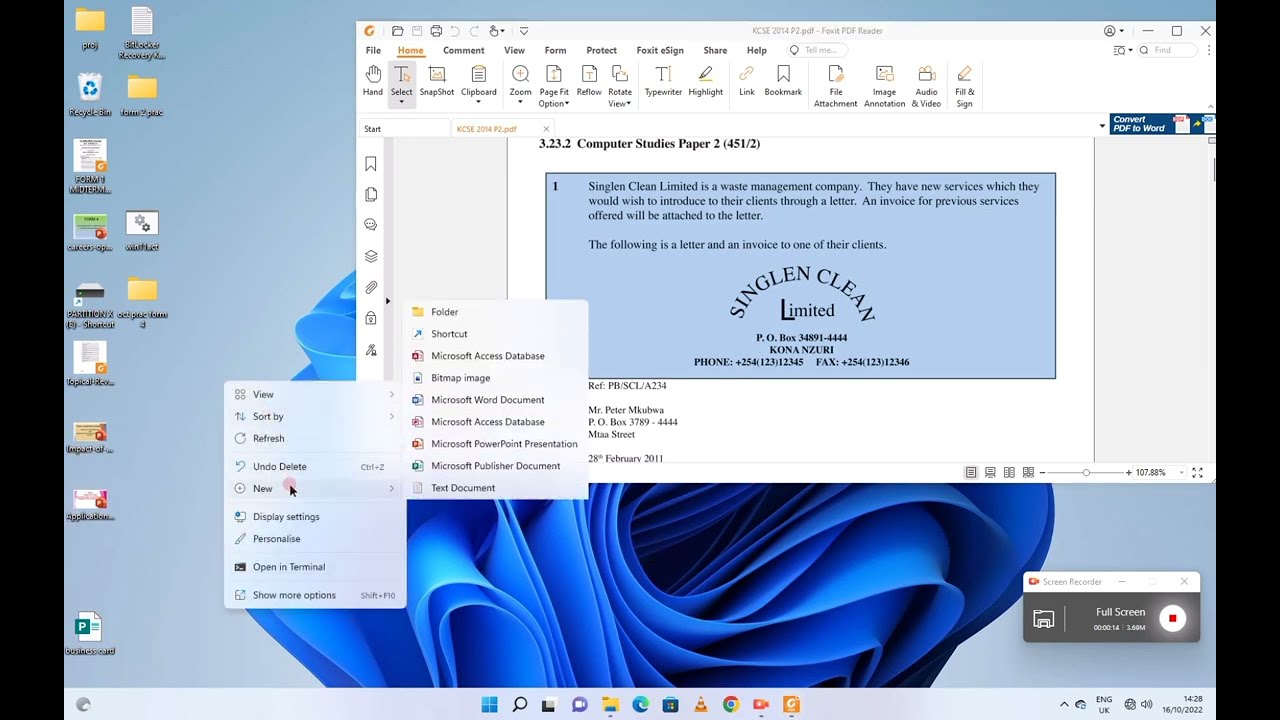Open Recycle Bin desktop icon
This screenshot has height=720, width=1280.
pos(89,94)
